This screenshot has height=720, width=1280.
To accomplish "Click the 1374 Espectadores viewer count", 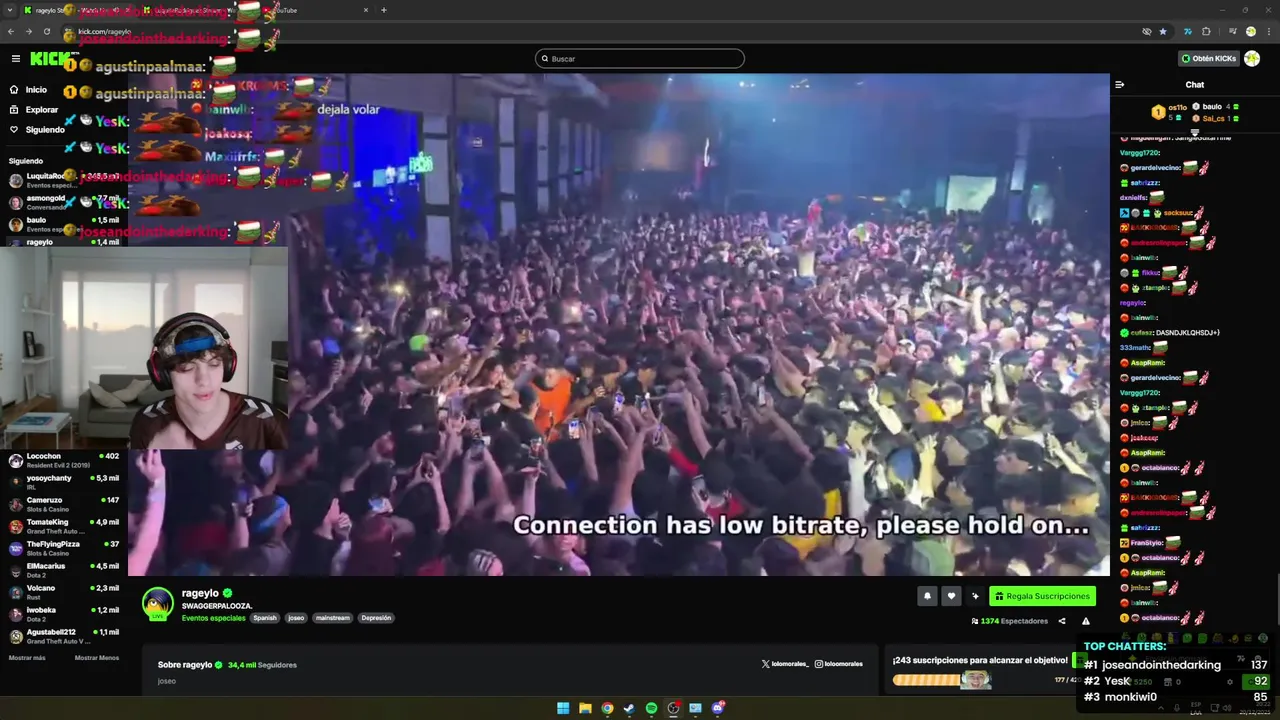I will coord(1010,621).
